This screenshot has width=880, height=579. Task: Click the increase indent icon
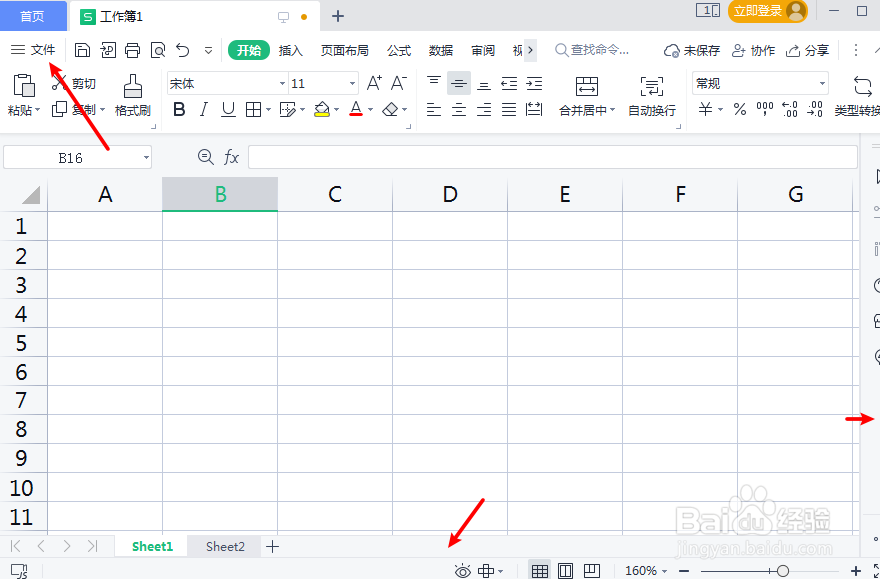(534, 84)
